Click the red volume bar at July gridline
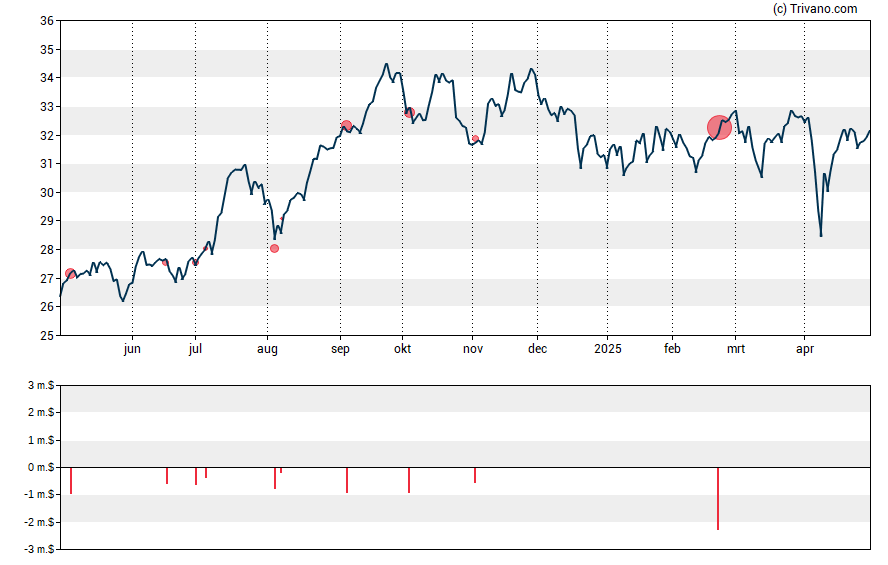The height and width of the screenshot is (565, 888). pos(196,476)
